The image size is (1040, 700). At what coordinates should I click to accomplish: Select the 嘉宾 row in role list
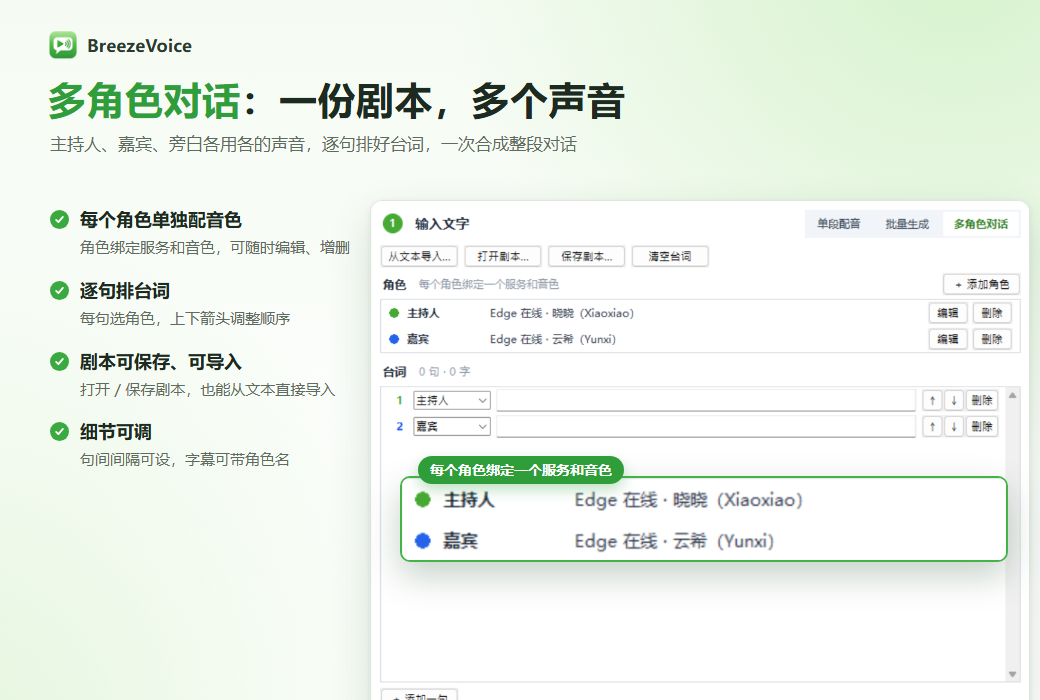pos(700,339)
